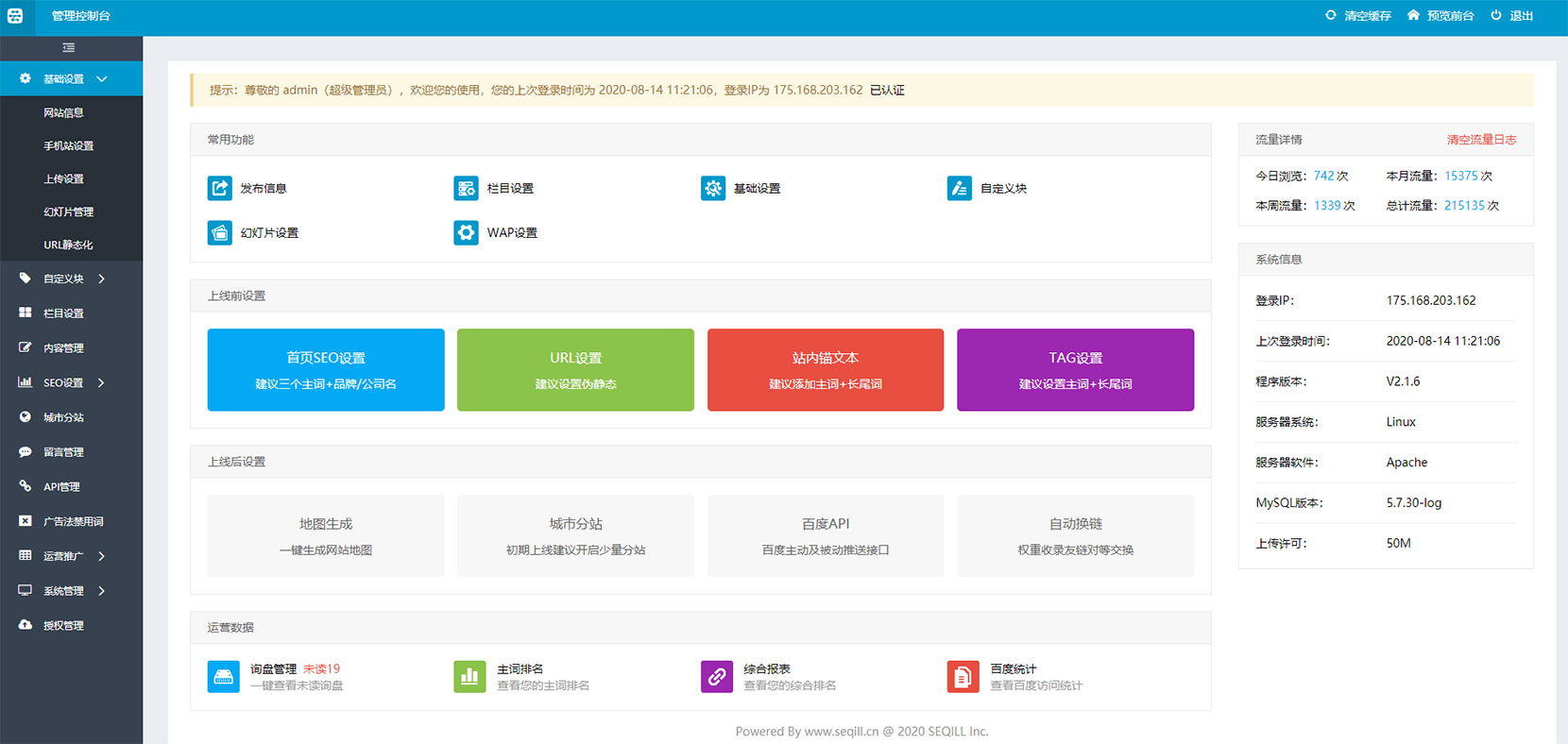Open the green URL设置 card
Image resolution: width=1568 pixels, height=744 pixels.
pos(575,369)
